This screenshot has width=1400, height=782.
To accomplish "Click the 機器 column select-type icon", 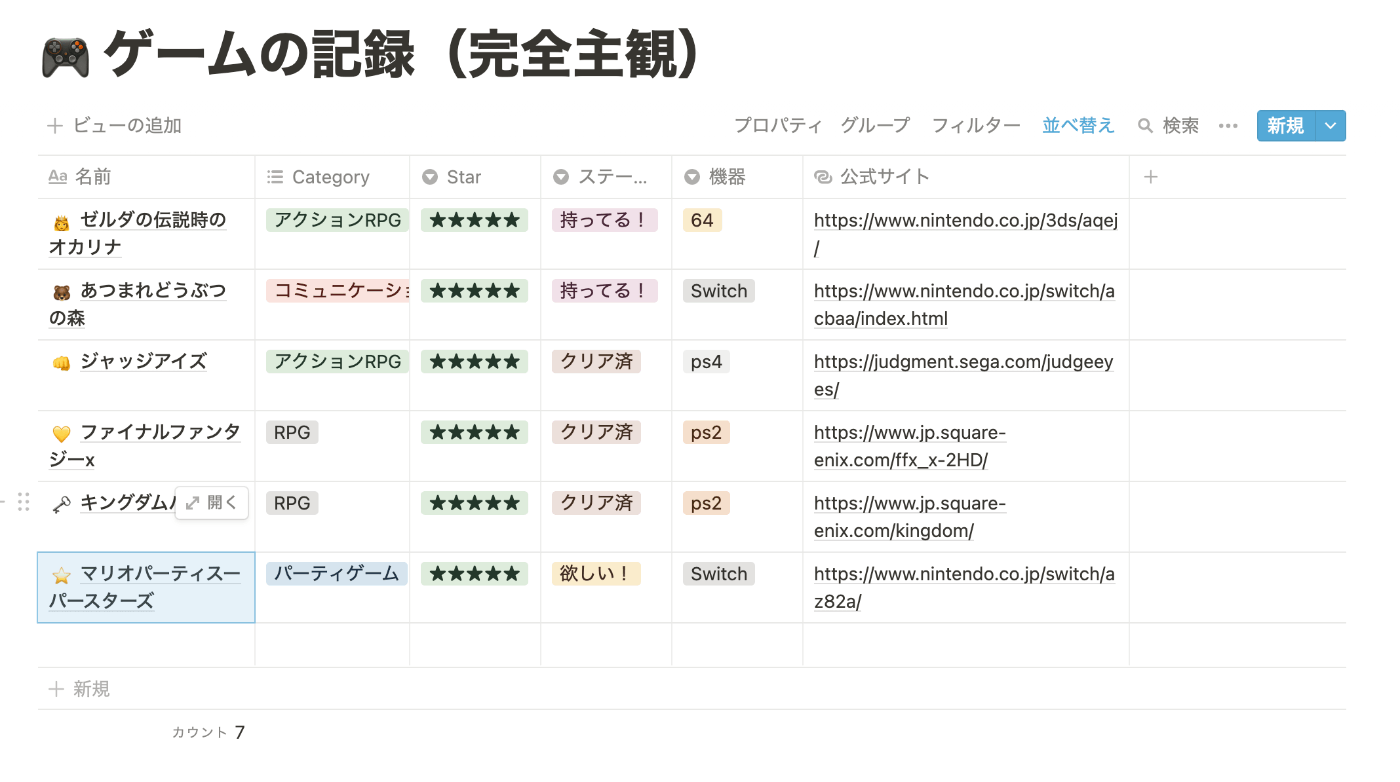I will (x=692, y=177).
